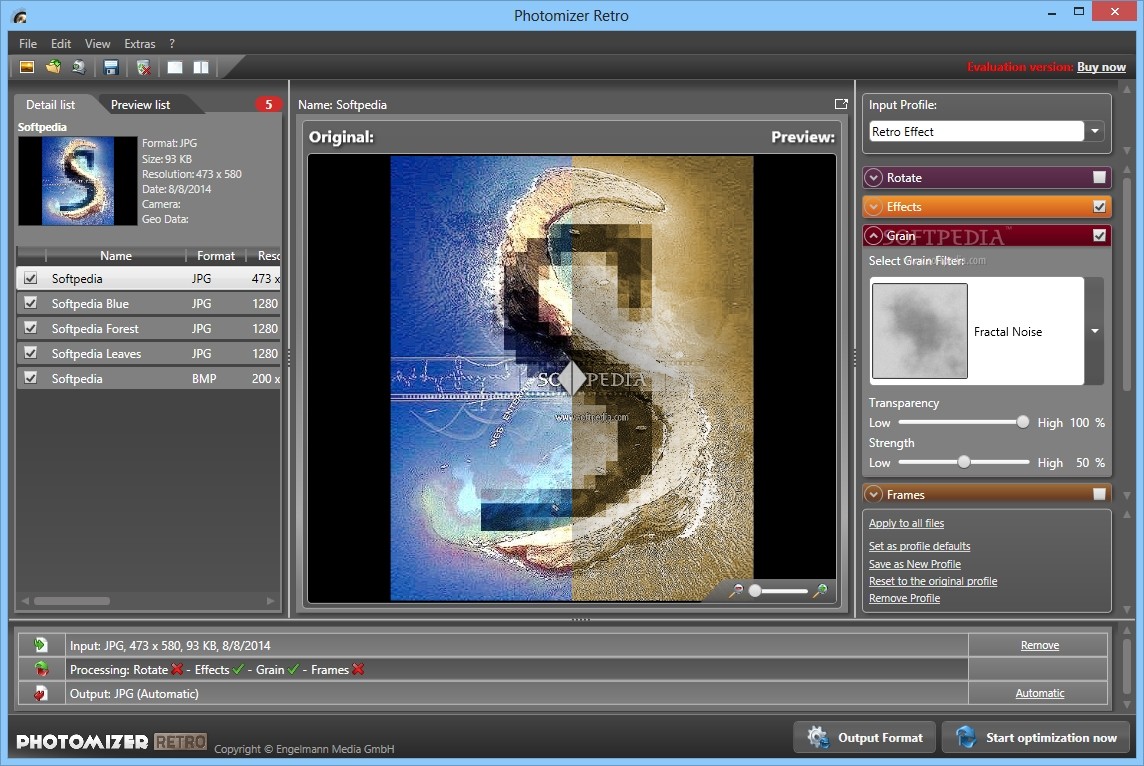Viewport: 1144px width, 766px height.
Task: Click Start optimization now button
Action: coord(1036,738)
